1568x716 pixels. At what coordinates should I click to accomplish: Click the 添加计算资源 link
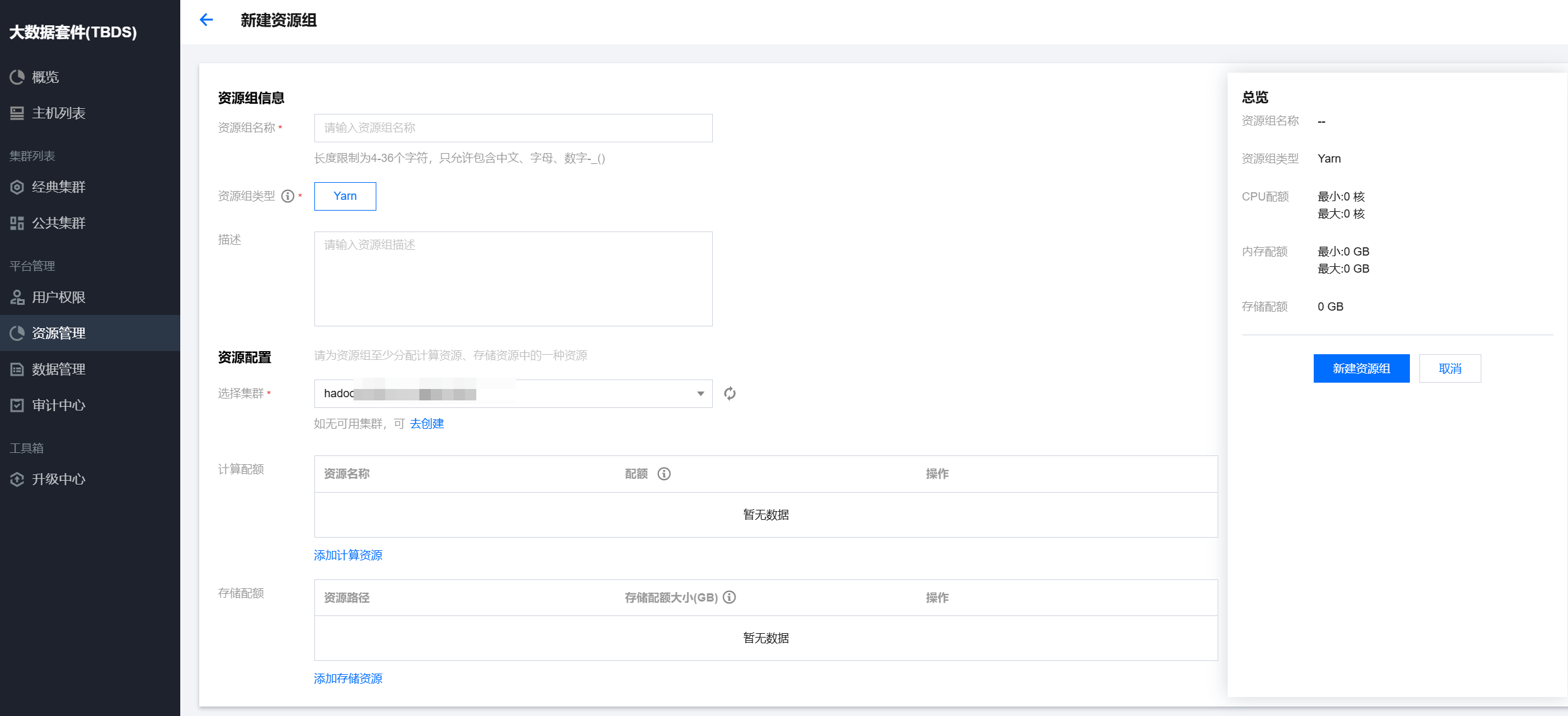[348, 555]
